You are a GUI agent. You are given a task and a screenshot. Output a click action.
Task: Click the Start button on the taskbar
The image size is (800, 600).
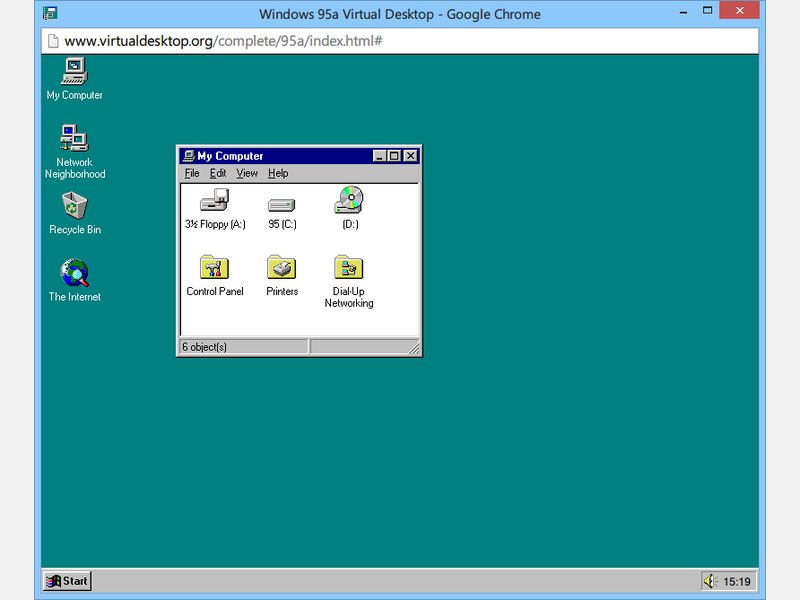pos(67,581)
